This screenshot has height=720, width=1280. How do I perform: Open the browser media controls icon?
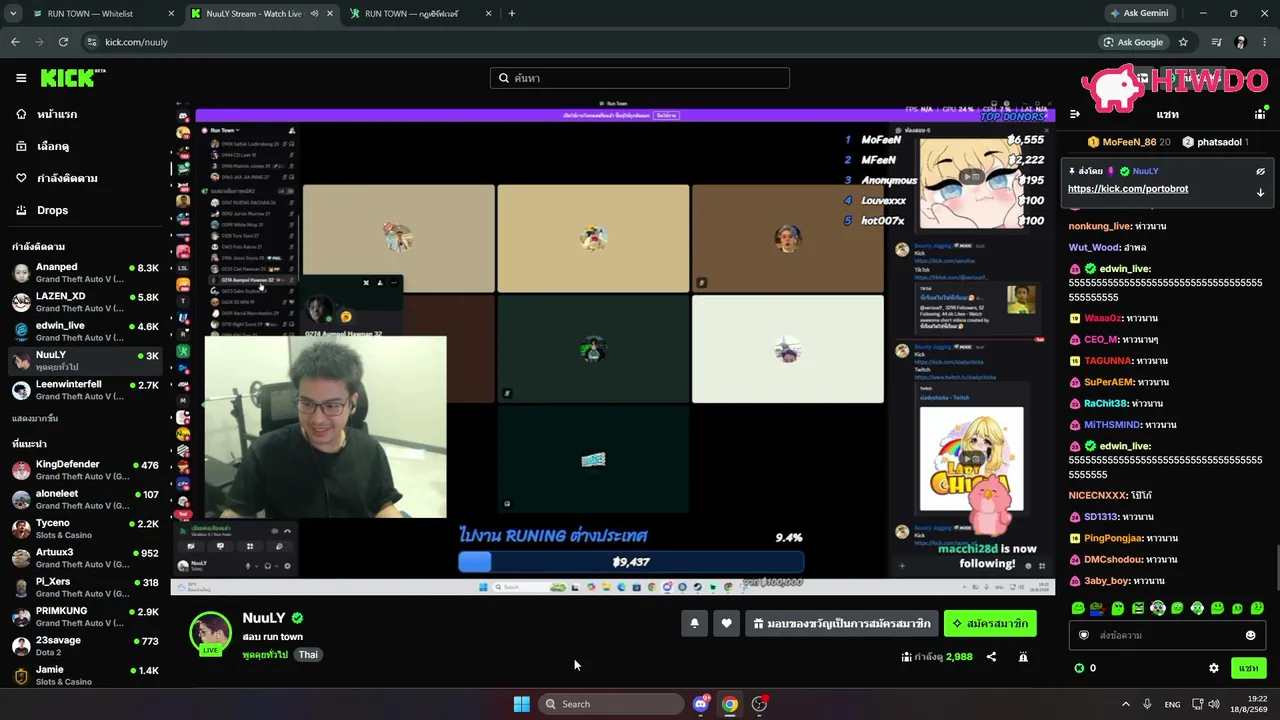(x=1217, y=42)
